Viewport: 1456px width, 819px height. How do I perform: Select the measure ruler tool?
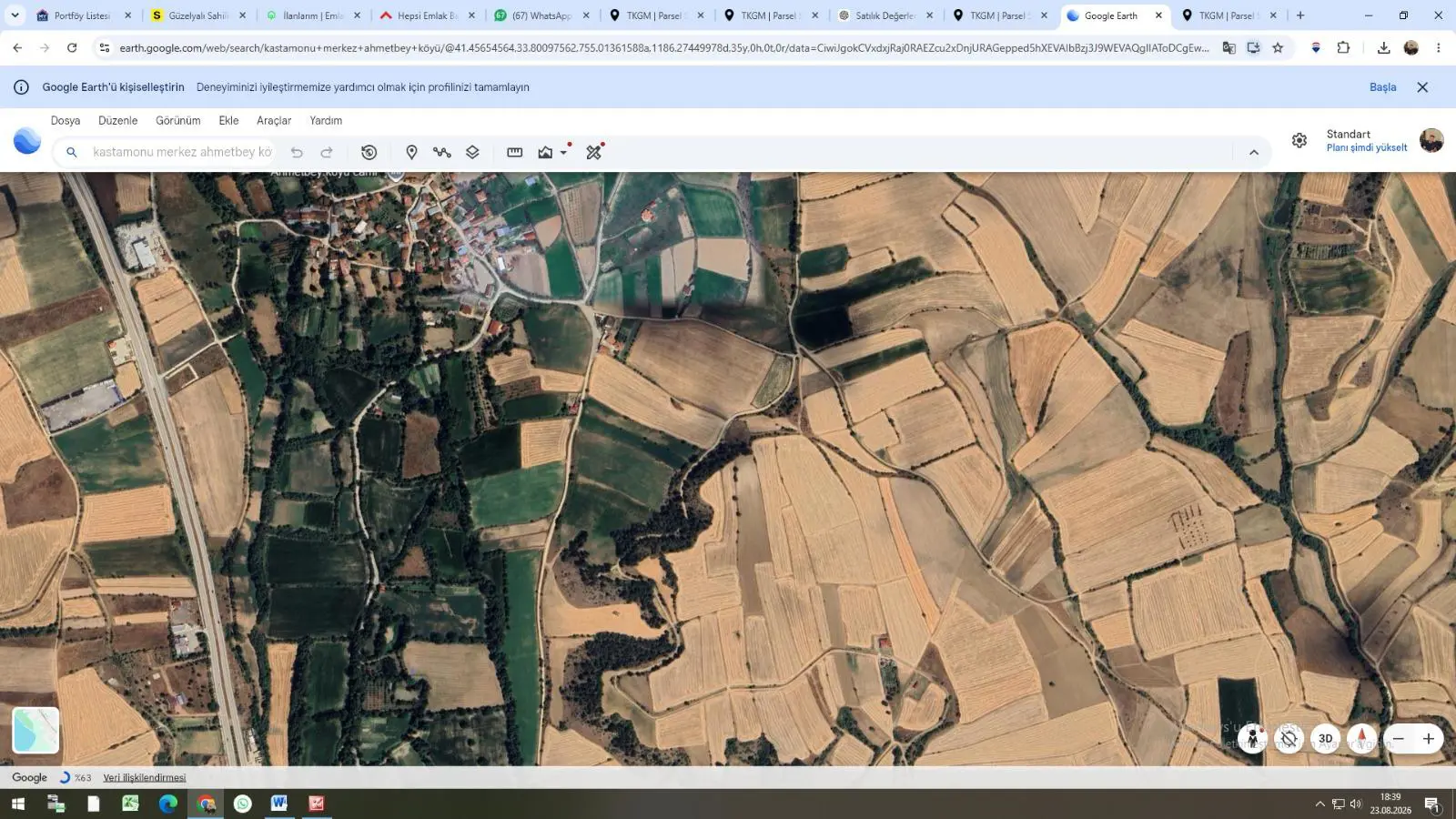(514, 152)
